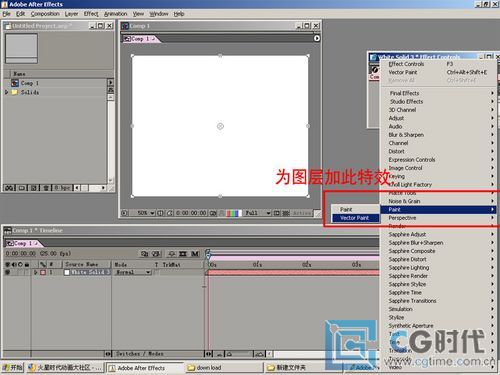Open the 50% magnification dropdown
This screenshot has width=500, height=375.
pyautogui.click(x=152, y=213)
